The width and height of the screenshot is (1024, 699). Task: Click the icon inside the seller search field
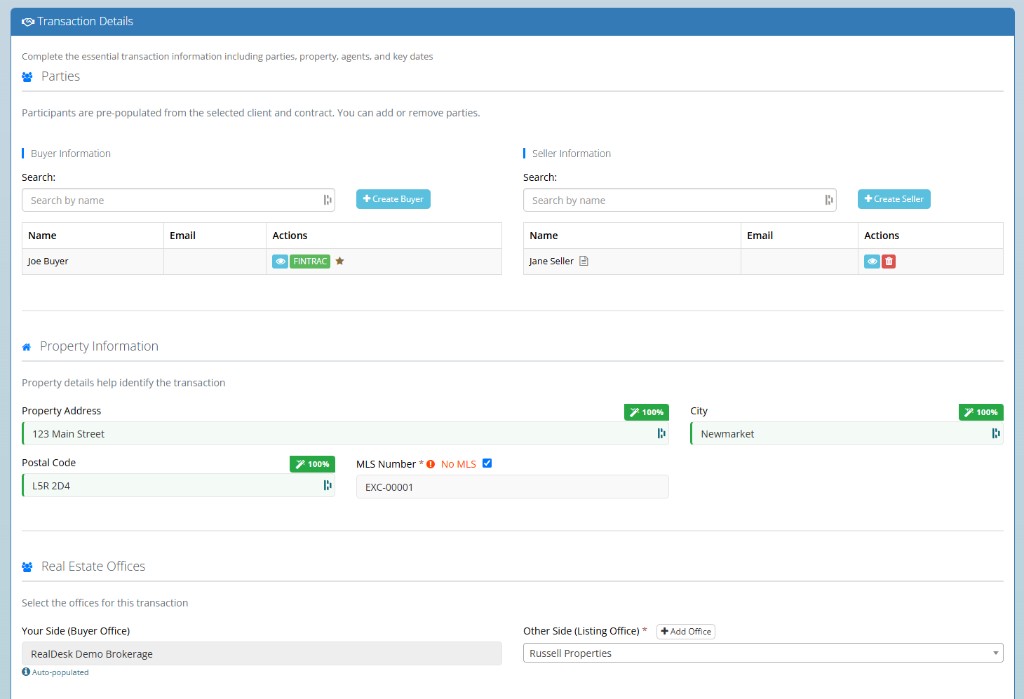coord(829,200)
